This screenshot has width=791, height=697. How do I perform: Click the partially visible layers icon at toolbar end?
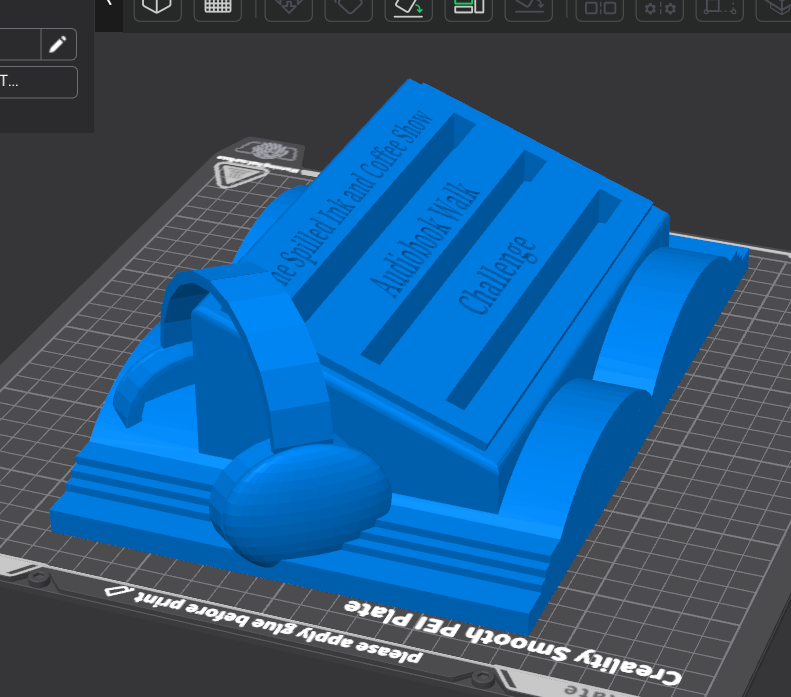coord(774,7)
